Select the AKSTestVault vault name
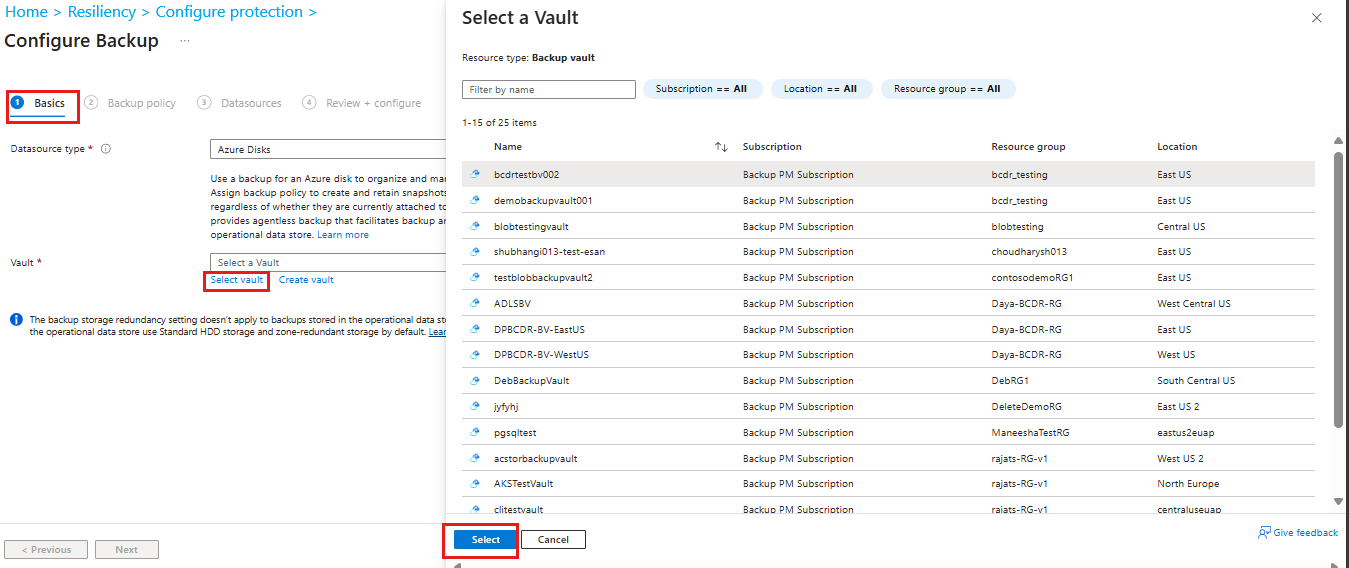 [x=523, y=484]
